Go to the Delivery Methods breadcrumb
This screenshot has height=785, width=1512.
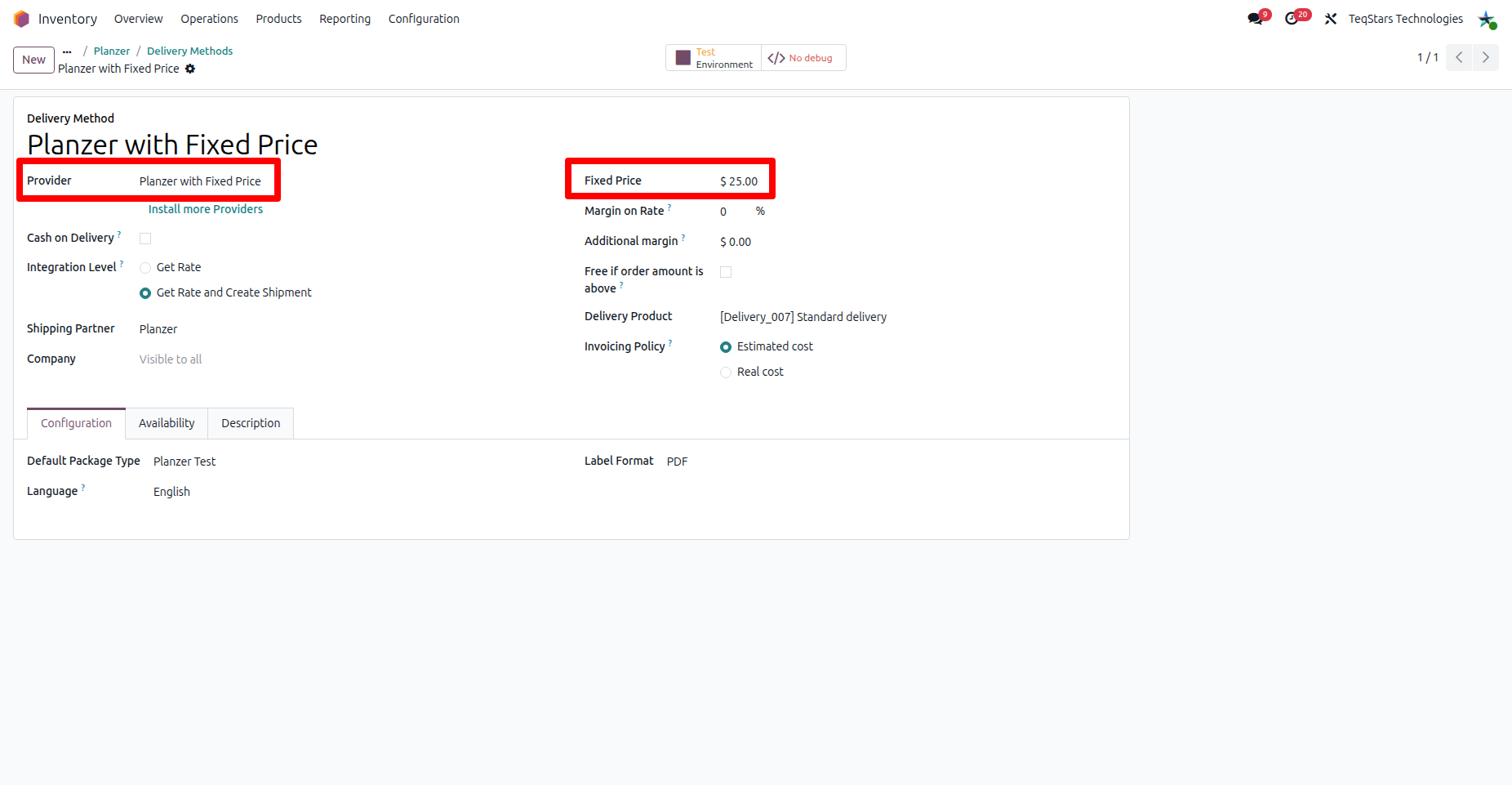click(189, 51)
